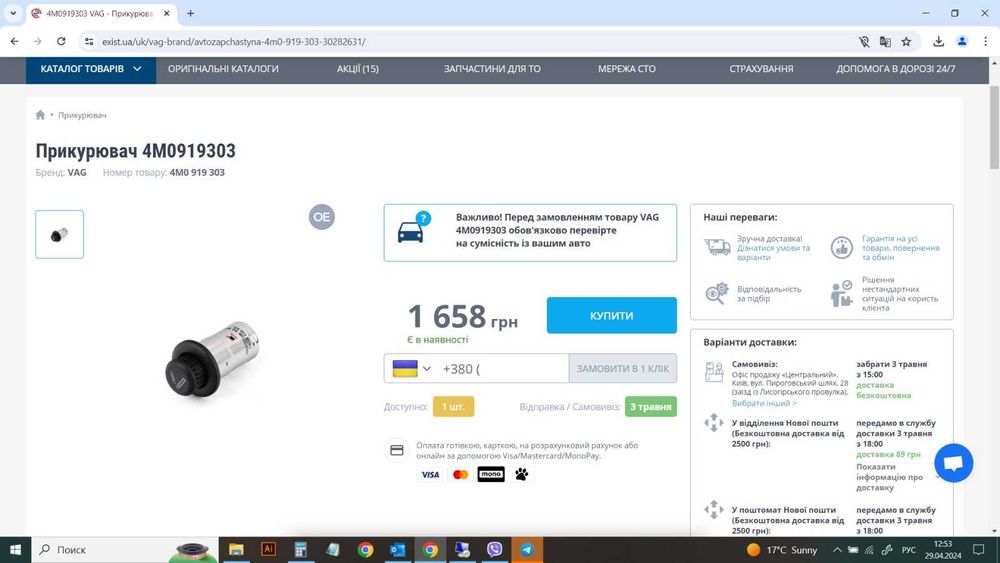This screenshot has width=1000, height=563.
Task: Show hidden system tray icons
Action: pyautogui.click(x=837, y=550)
